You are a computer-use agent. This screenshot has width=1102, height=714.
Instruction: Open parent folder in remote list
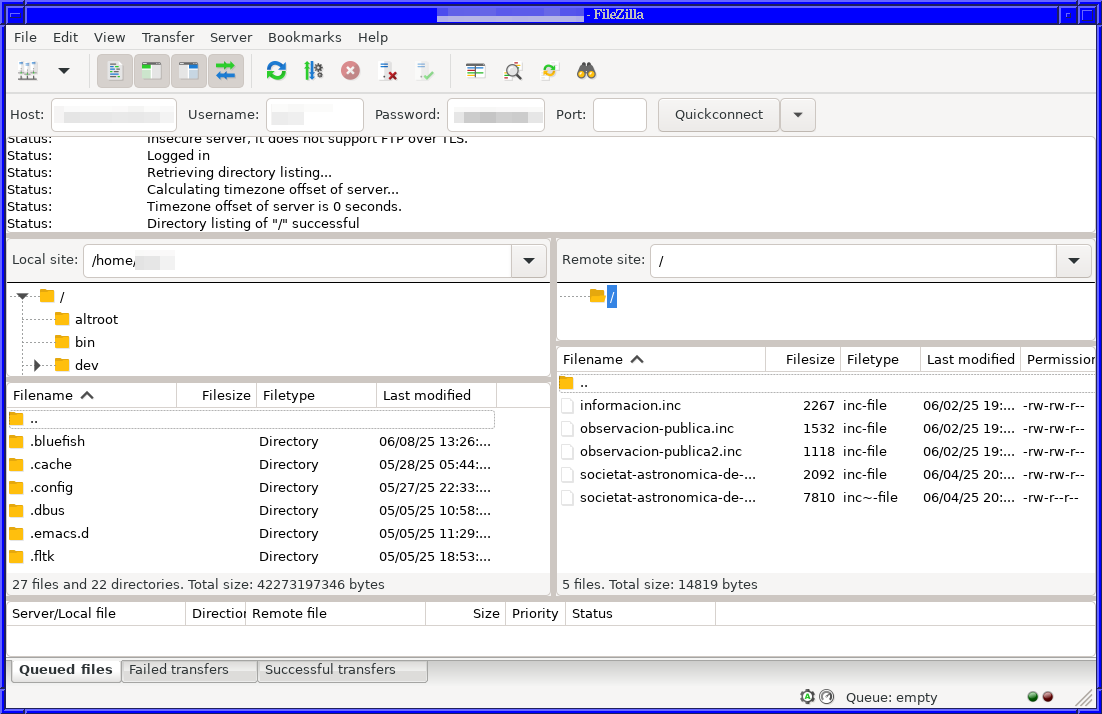point(826,383)
